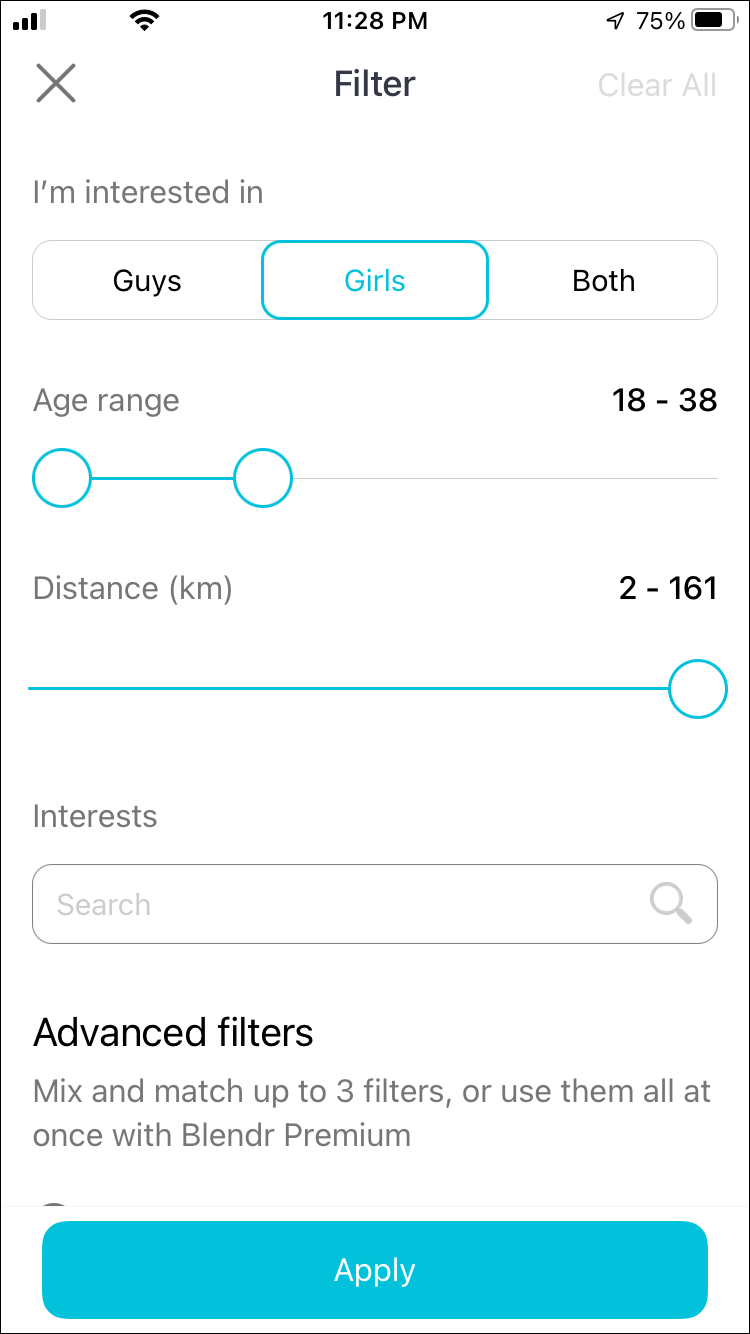This screenshot has width=750, height=1334.
Task: Tap the Wi-Fi icon in status bar
Action: point(146,21)
